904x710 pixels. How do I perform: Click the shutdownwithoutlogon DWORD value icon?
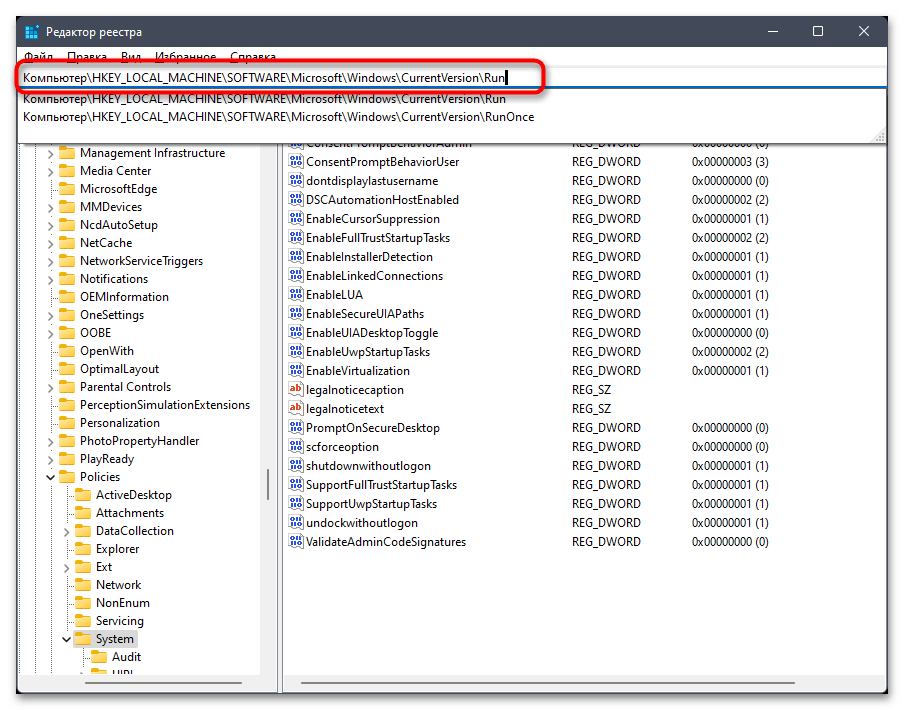(296, 466)
